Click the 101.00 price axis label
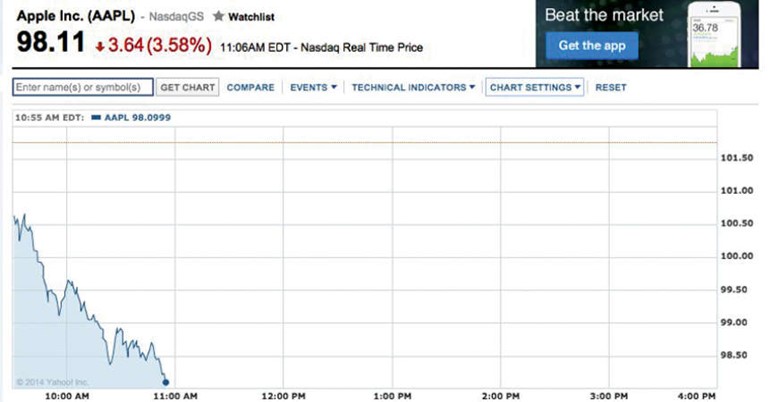The height and width of the screenshot is (402, 770). 737,191
